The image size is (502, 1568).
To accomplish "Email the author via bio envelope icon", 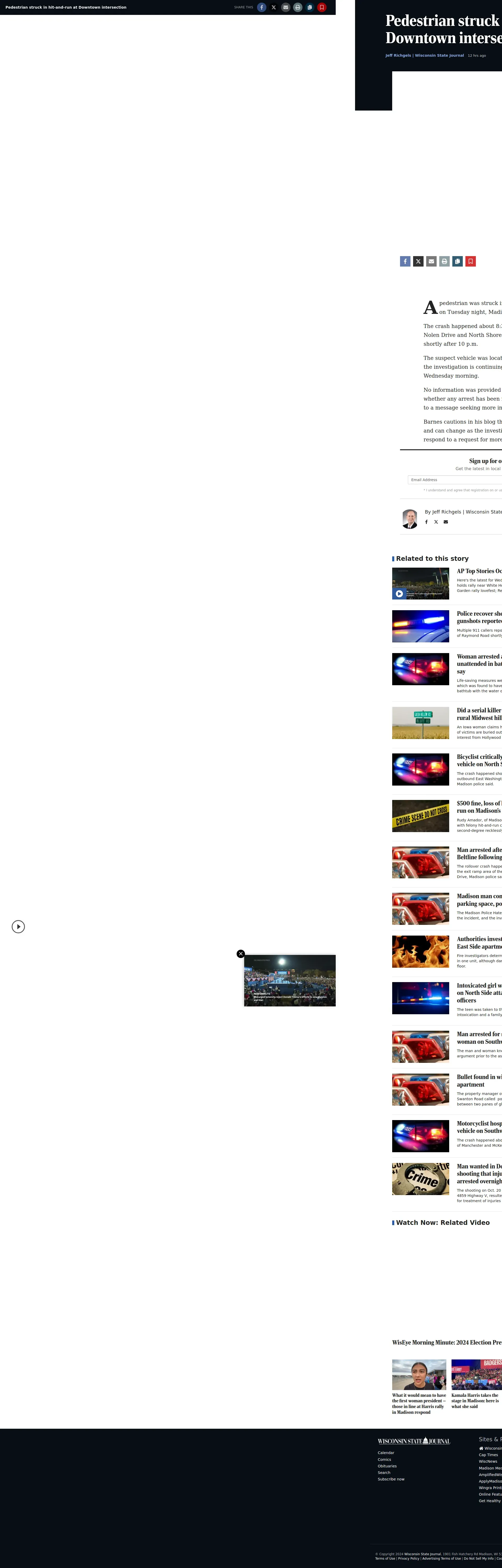I will tap(446, 522).
